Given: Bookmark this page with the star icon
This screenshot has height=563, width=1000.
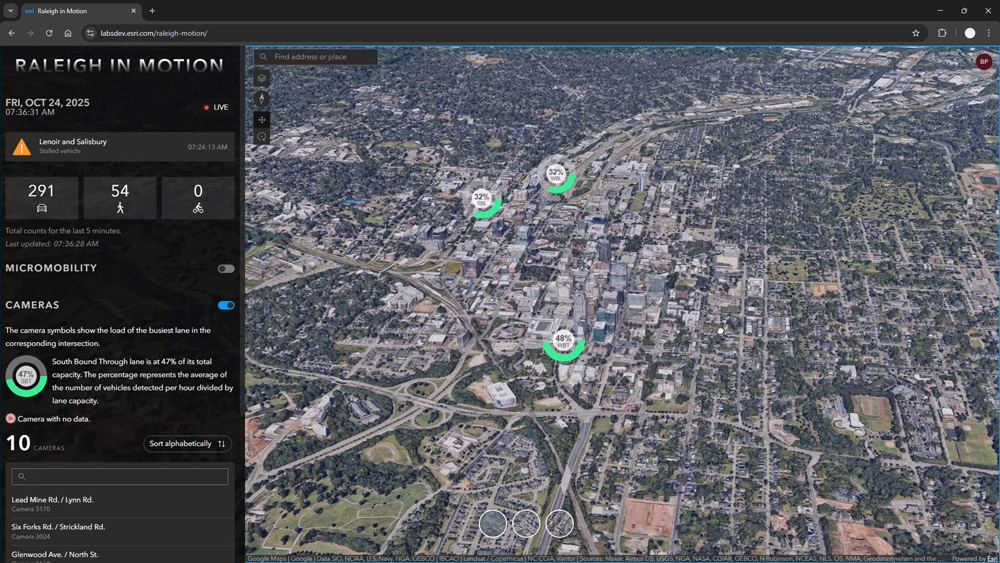Looking at the screenshot, I should coord(915,33).
